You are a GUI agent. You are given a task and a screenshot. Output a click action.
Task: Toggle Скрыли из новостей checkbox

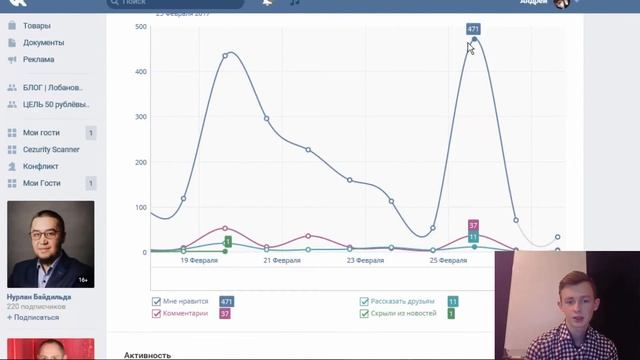(364, 313)
